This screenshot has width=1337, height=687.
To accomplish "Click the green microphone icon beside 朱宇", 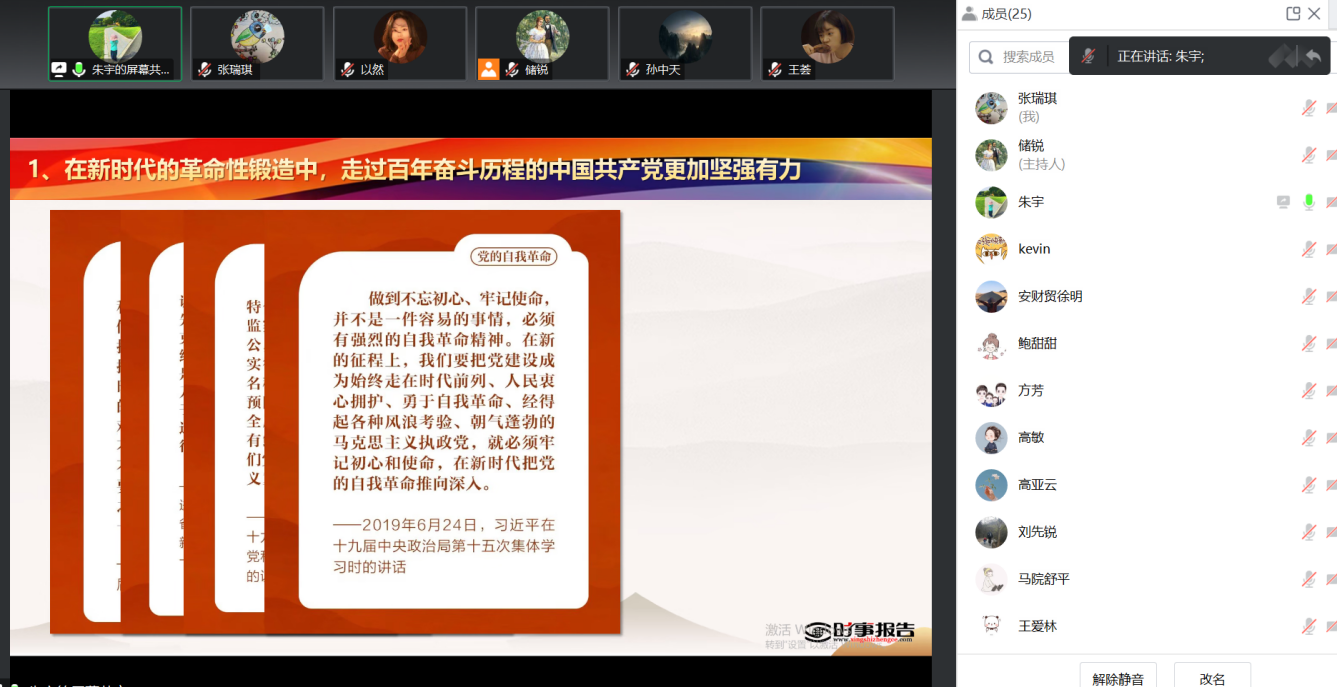I will click(1308, 202).
